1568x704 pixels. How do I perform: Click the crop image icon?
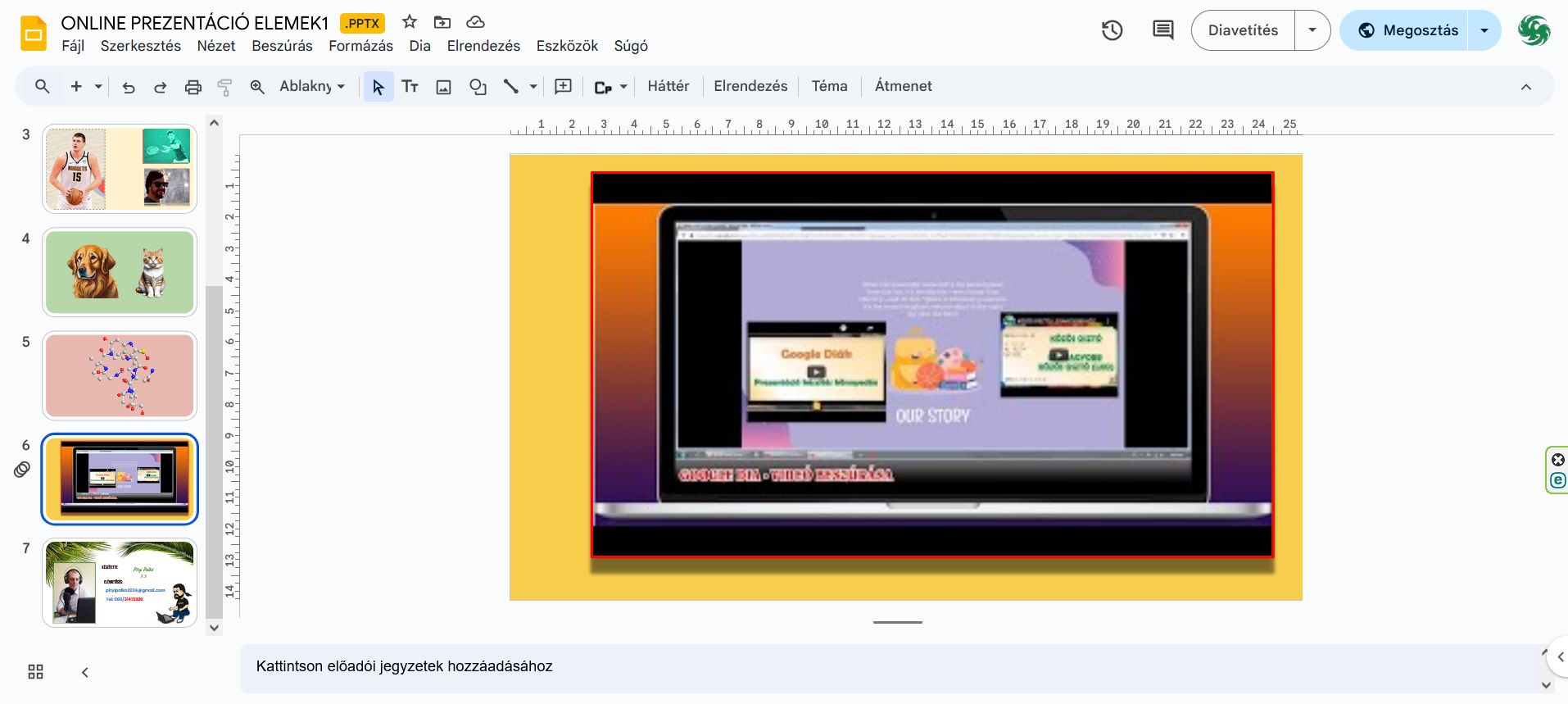click(x=603, y=87)
